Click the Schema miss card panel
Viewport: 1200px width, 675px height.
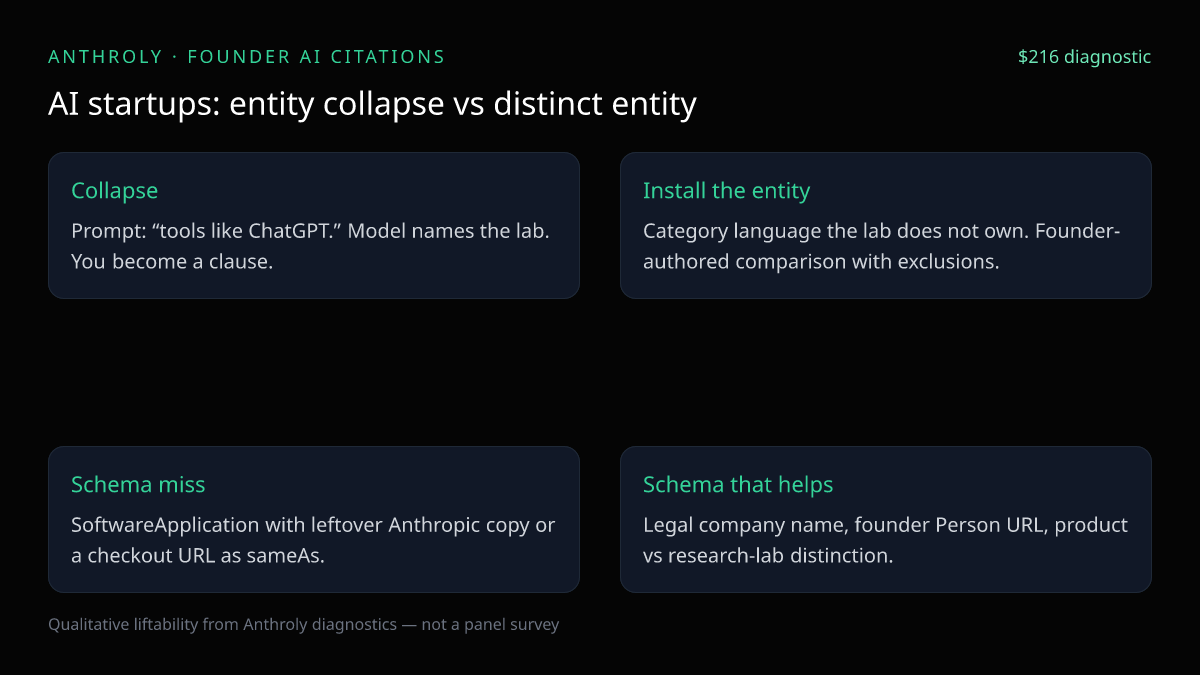pyautogui.click(x=314, y=519)
